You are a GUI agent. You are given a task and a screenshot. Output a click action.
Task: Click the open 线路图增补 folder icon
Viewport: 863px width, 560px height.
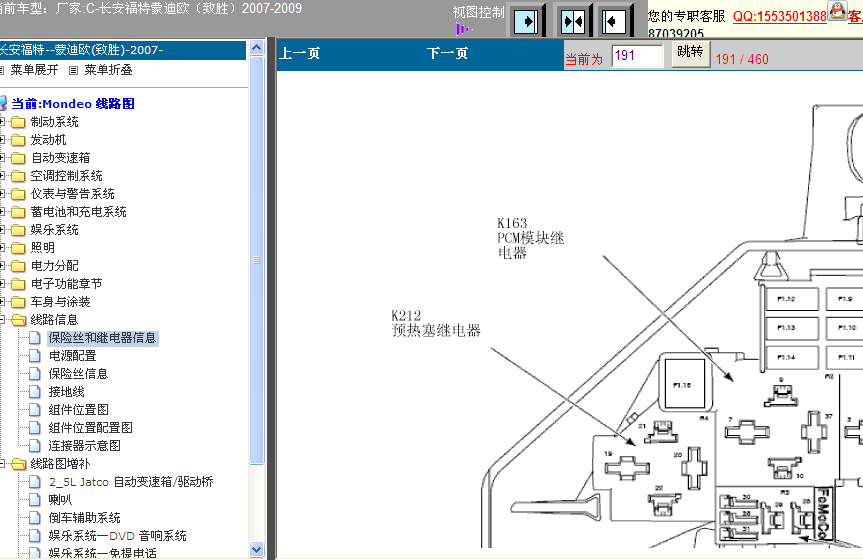click(x=19, y=464)
